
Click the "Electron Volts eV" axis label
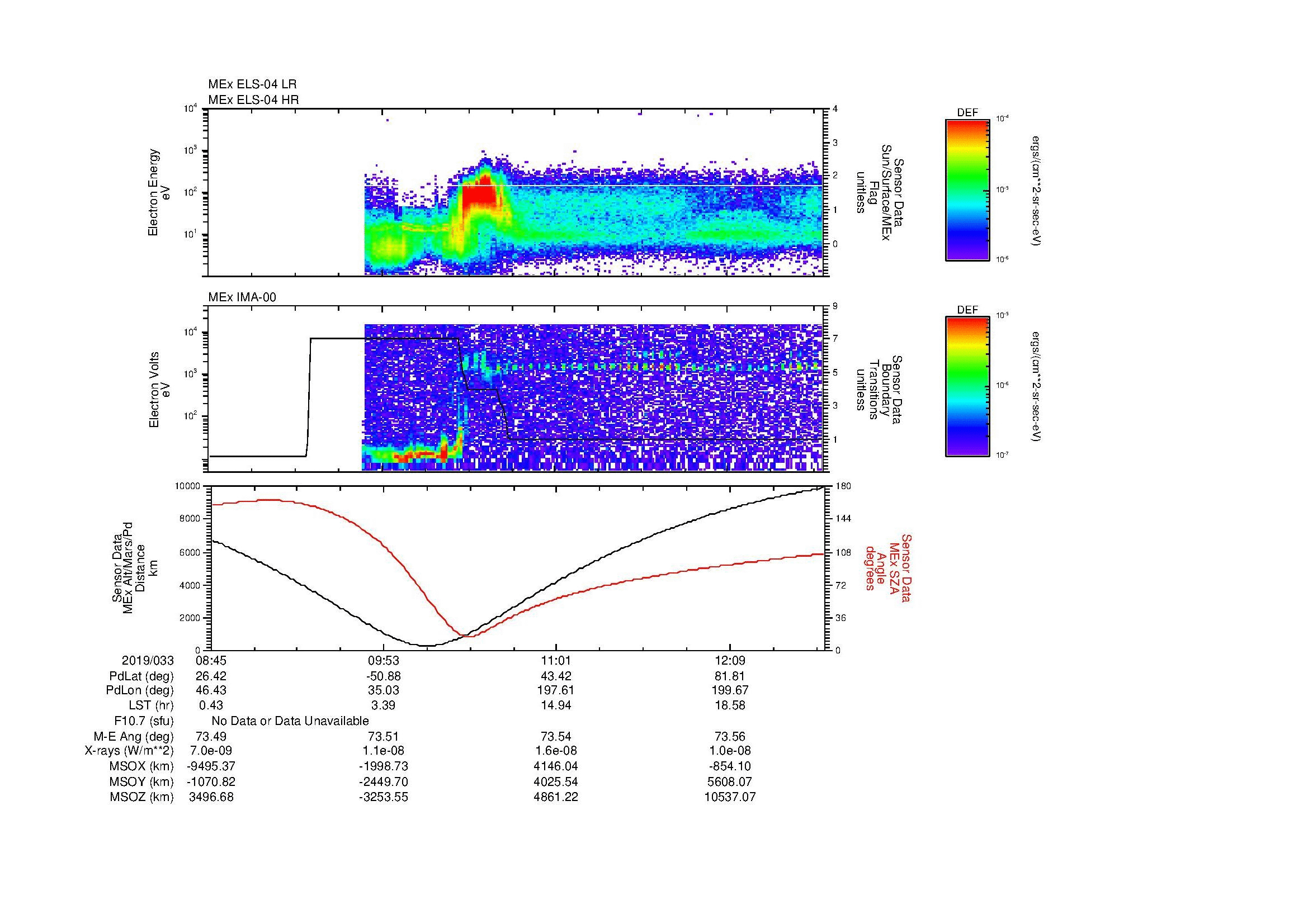(159, 390)
